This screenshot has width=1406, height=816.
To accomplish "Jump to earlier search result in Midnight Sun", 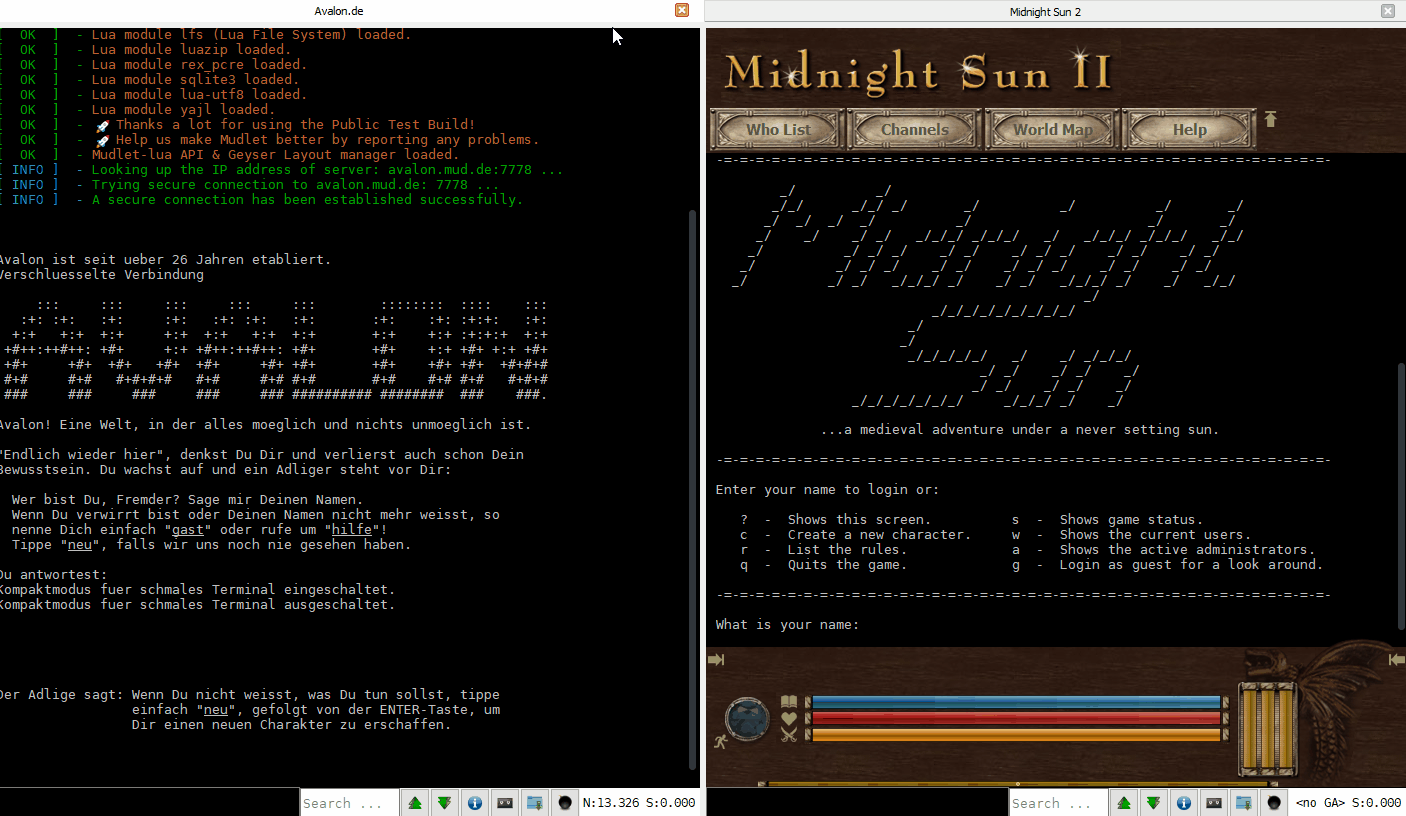I will click(x=1124, y=802).
